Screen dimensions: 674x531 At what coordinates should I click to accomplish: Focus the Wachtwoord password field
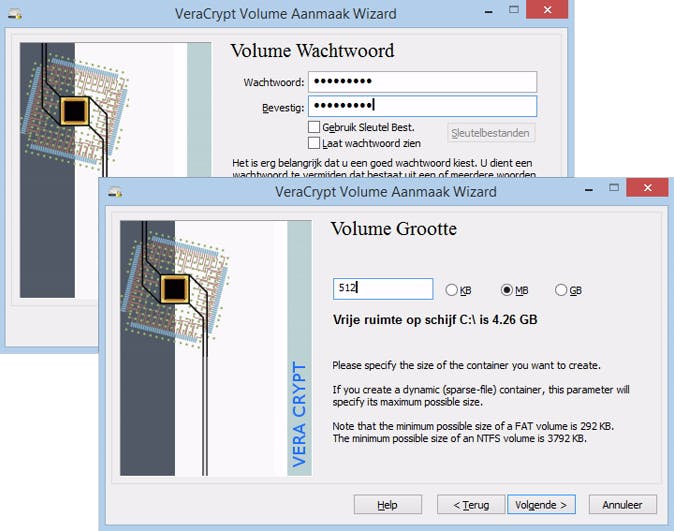[423, 82]
